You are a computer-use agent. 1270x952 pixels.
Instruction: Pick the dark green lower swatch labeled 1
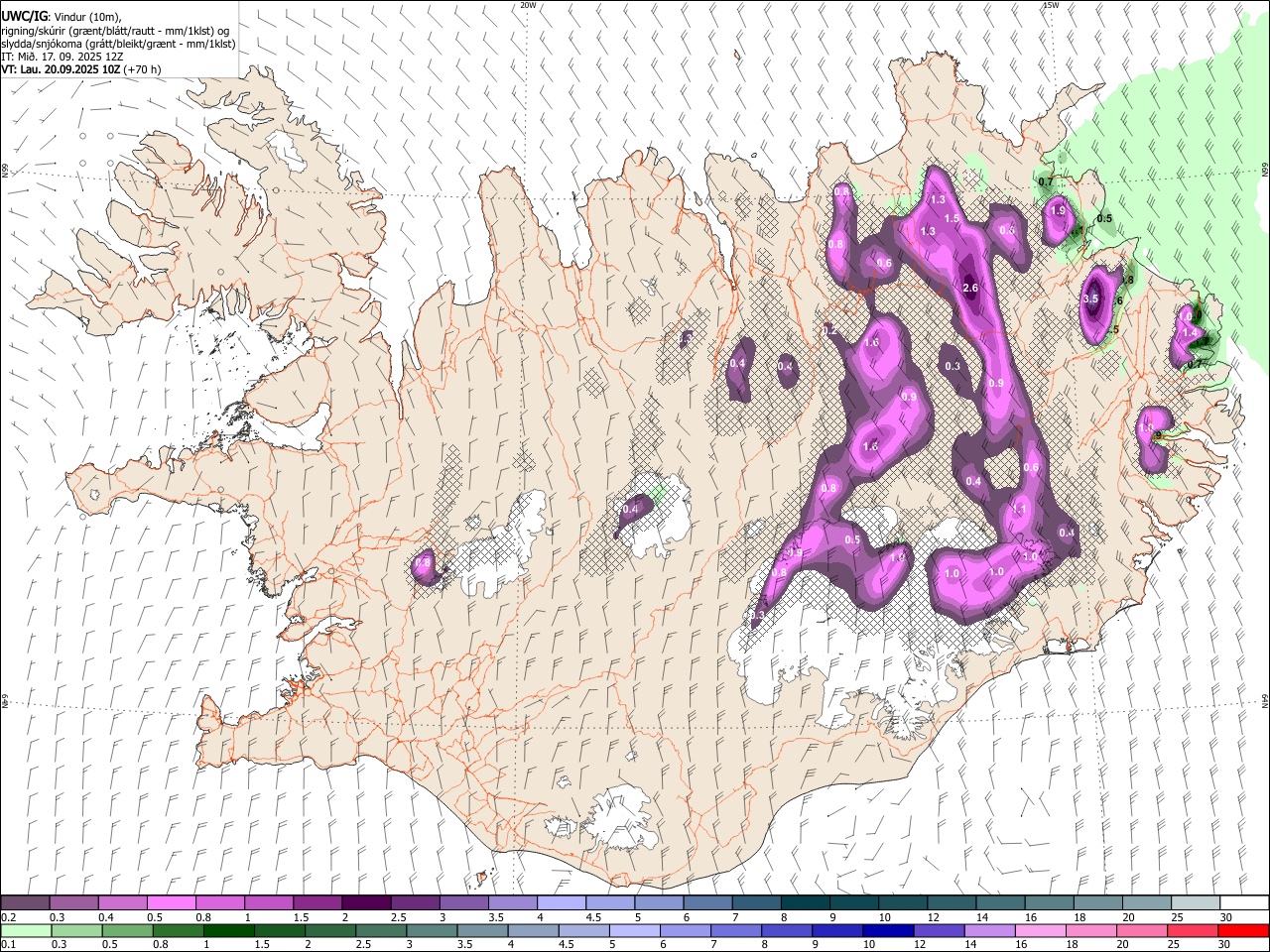228,930
